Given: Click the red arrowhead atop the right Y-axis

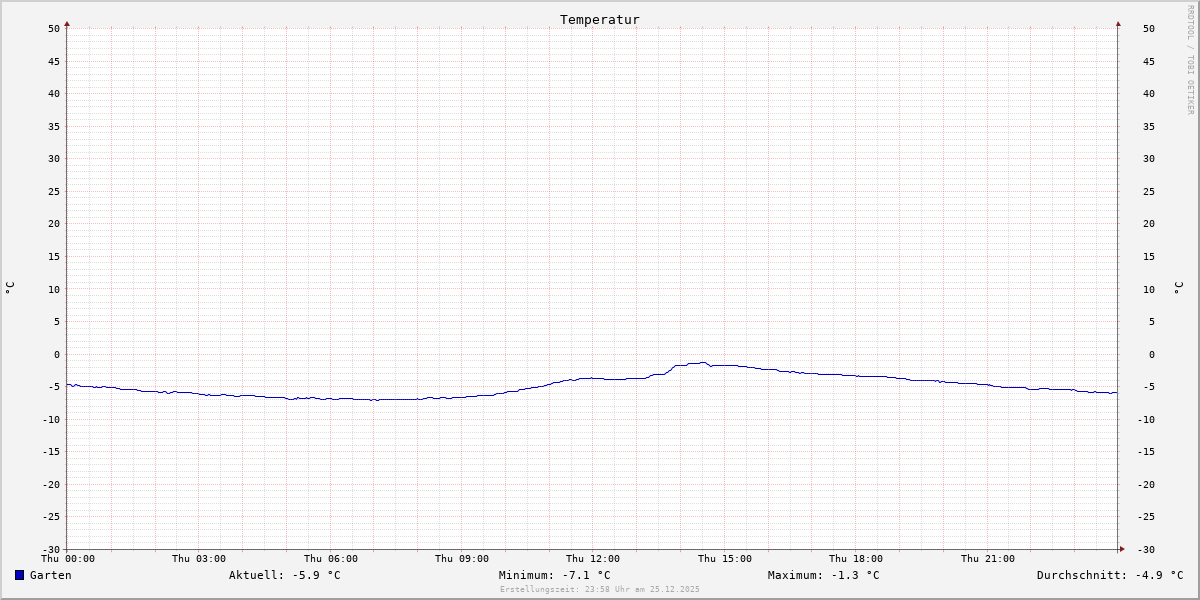Looking at the screenshot, I should [x=1118, y=23].
